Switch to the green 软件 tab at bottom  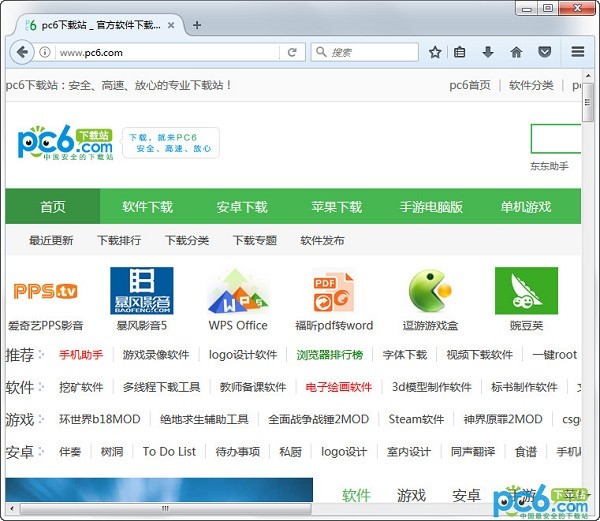(356, 495)
